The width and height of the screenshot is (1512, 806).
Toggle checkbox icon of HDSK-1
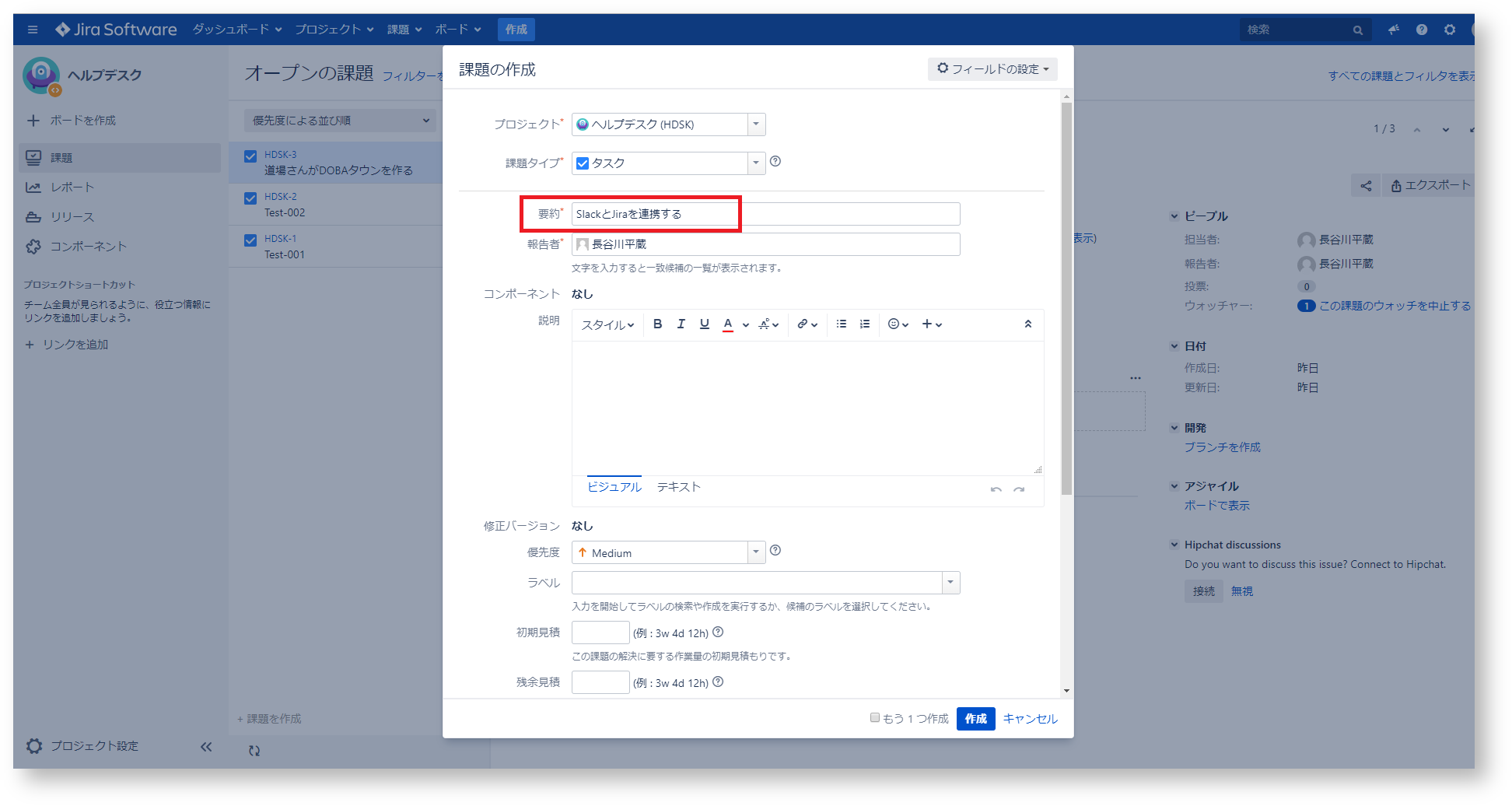250,240
